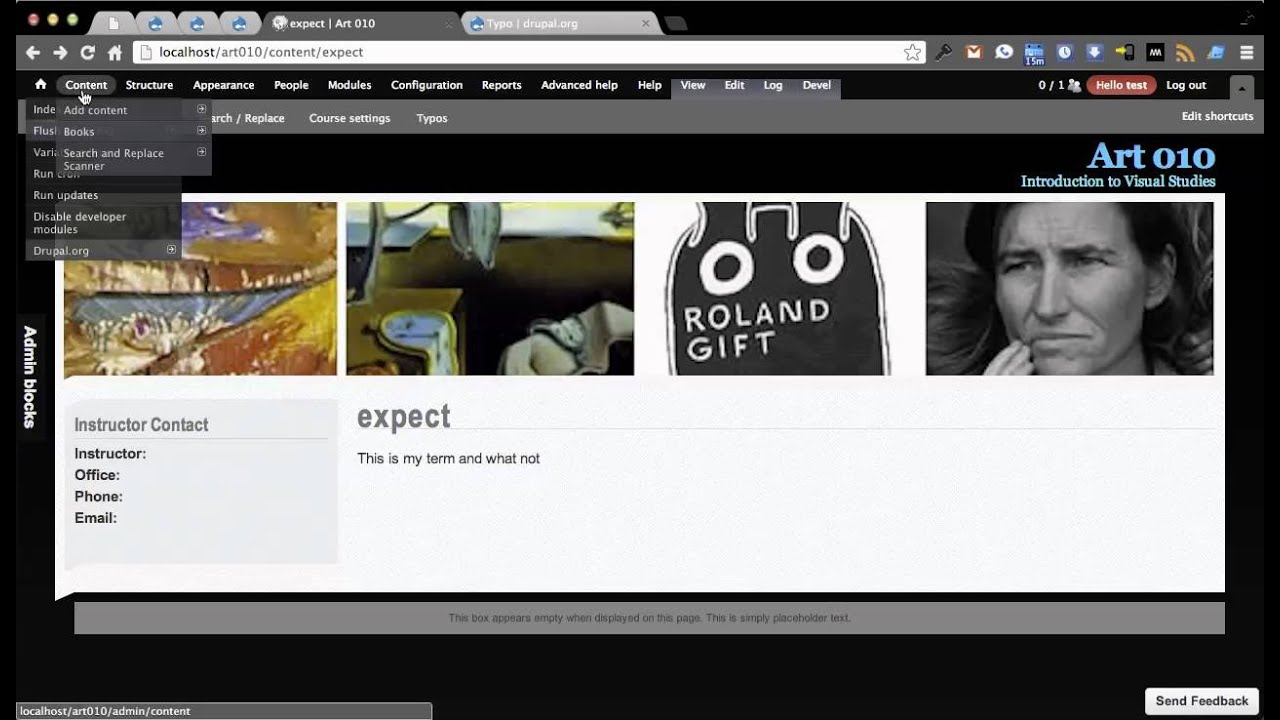Expand the Books submenu arrow
The image size is (1280, 720).
coord(201,130)
